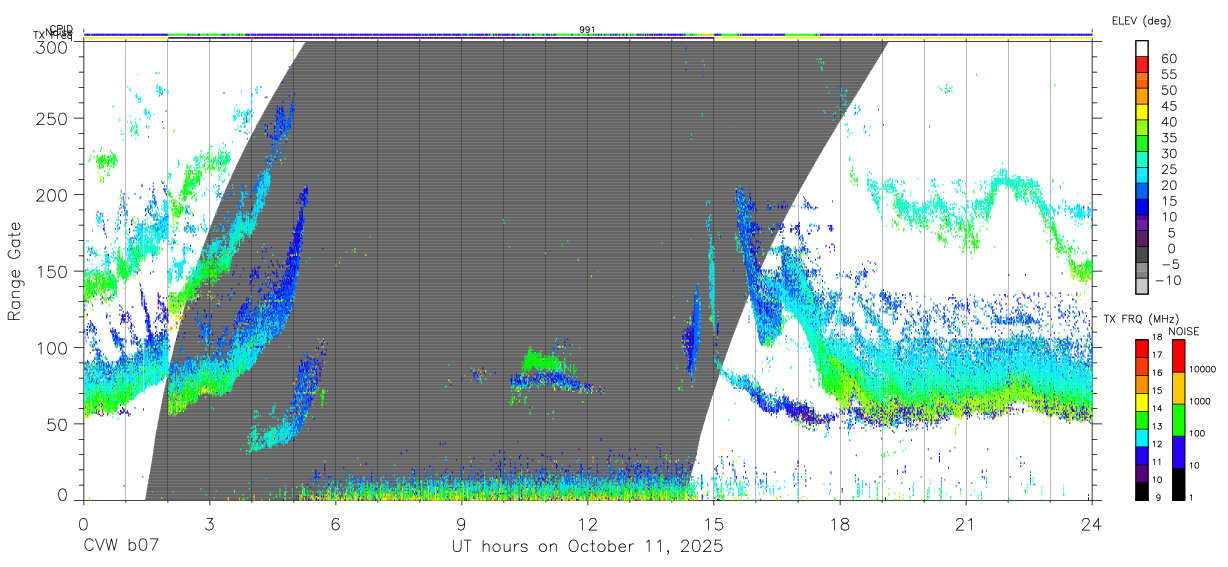Select the orange NOISE swatch between 1000 and 10000
The height and width of the screenshot is (567, 1228).
tap(1179, 387)
